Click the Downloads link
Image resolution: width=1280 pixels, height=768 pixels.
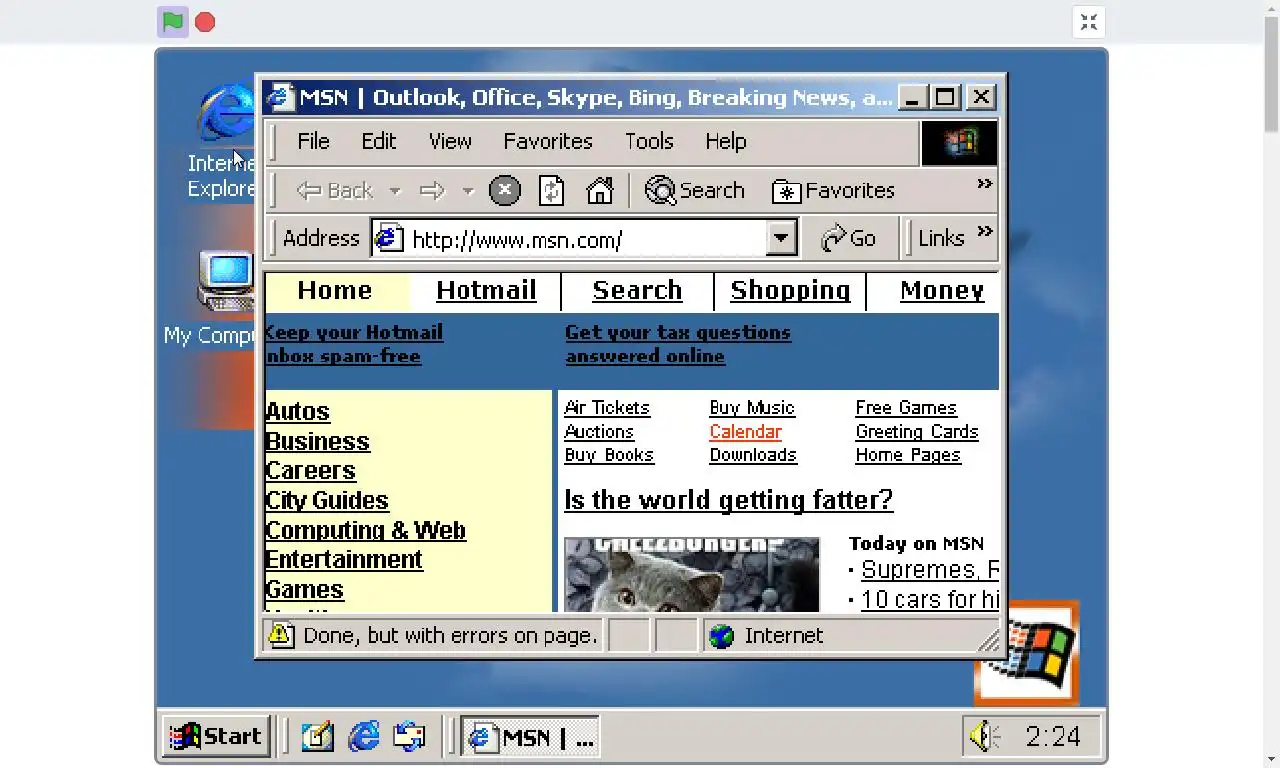pyautogui.click(x=753, y=455)
